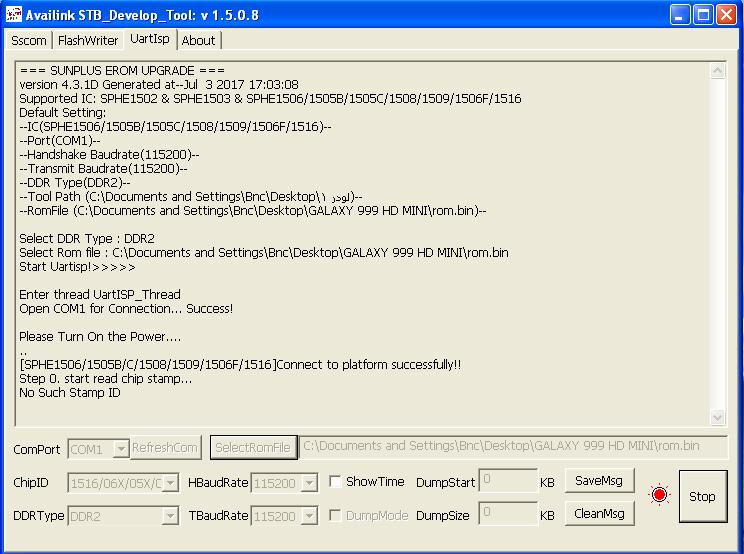Expand the ChipID combo box
This screenshot has height=554, width=744.
point(170,483)
